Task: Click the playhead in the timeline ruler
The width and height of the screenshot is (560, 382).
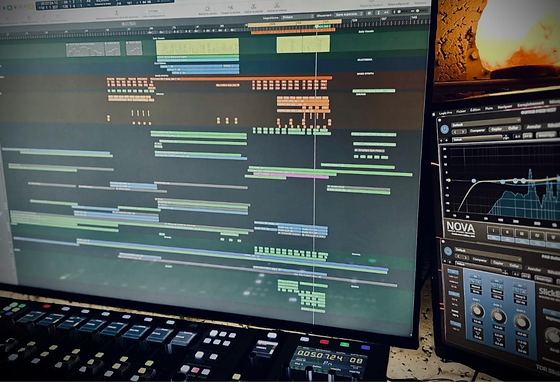Action: 316,27
